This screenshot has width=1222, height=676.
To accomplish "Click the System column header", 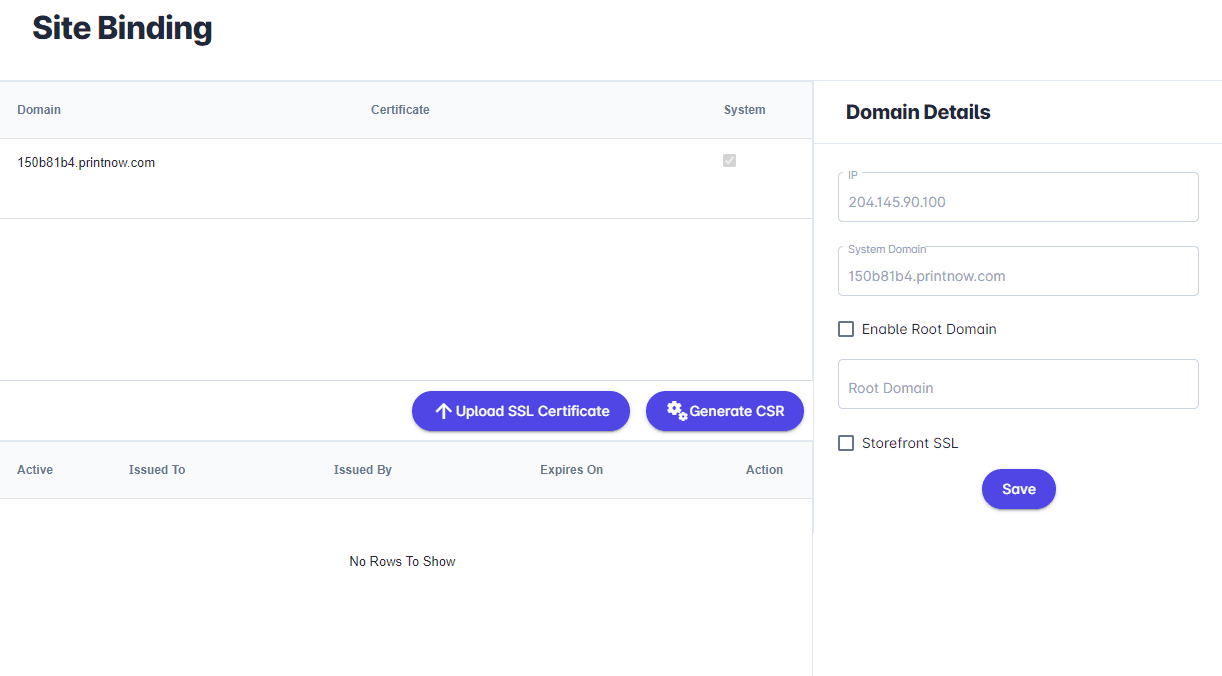I will pos(744,110).
